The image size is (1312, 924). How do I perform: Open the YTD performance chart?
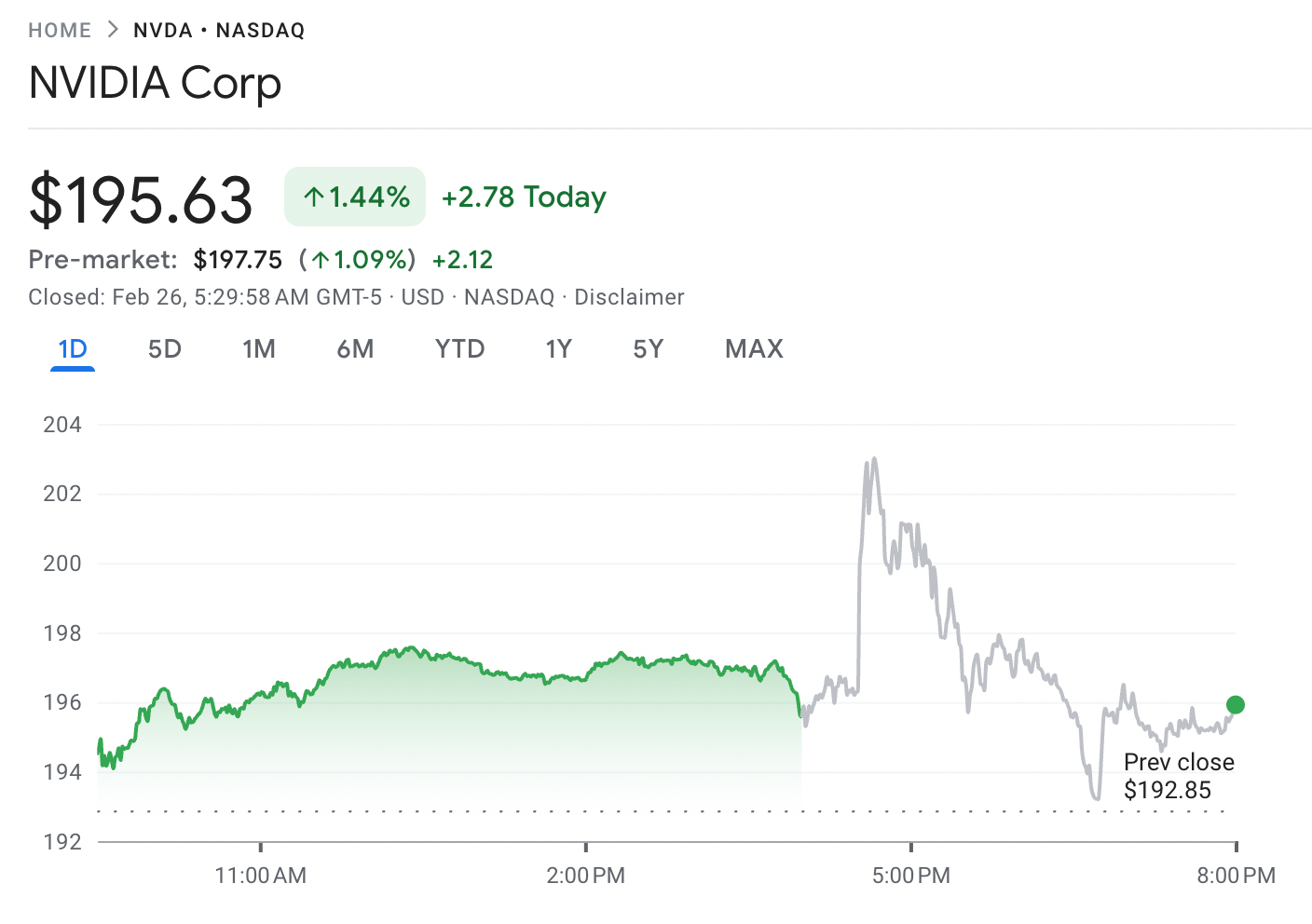tap(459, 348)
